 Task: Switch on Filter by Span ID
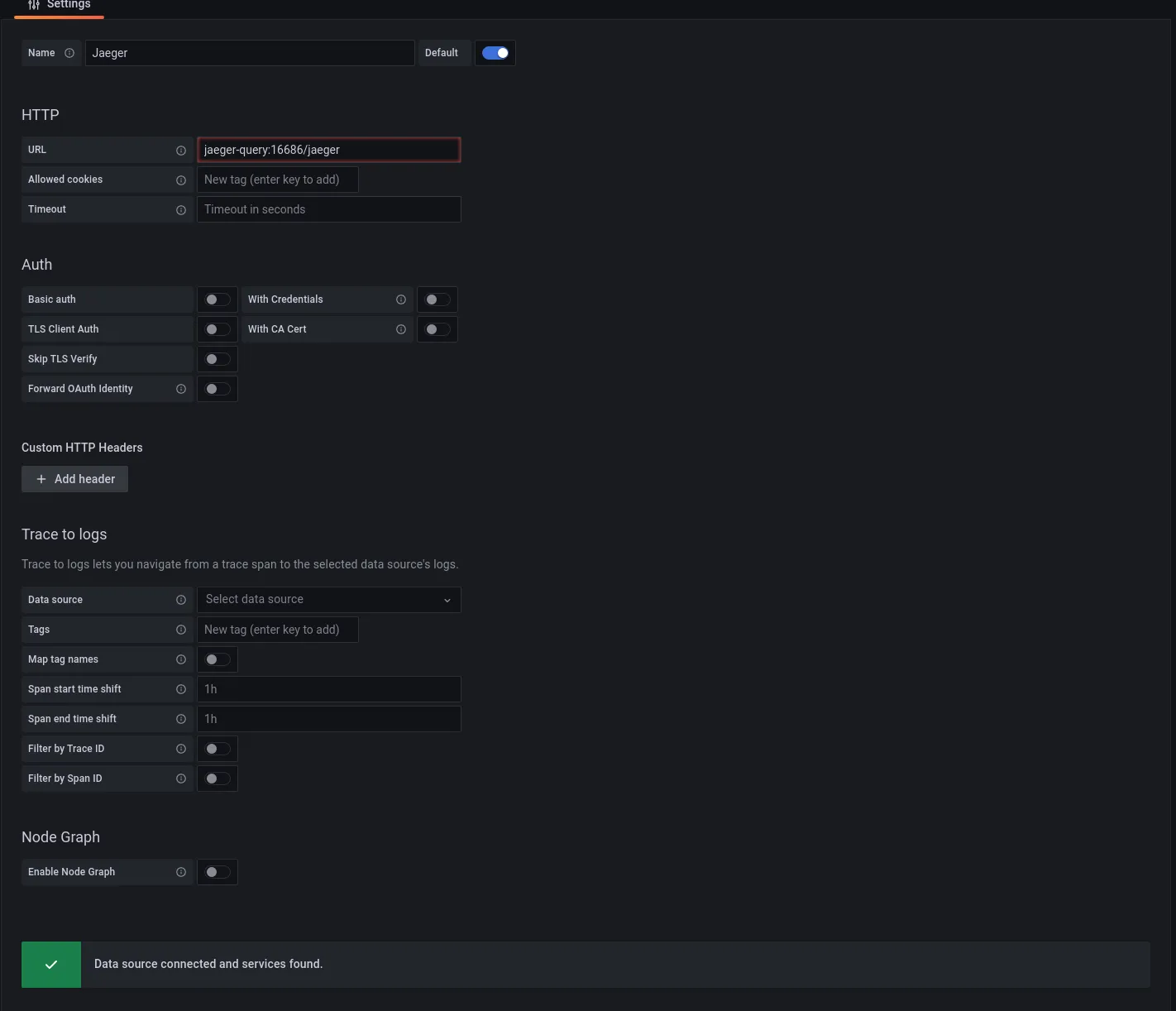(x=218, y=779)
